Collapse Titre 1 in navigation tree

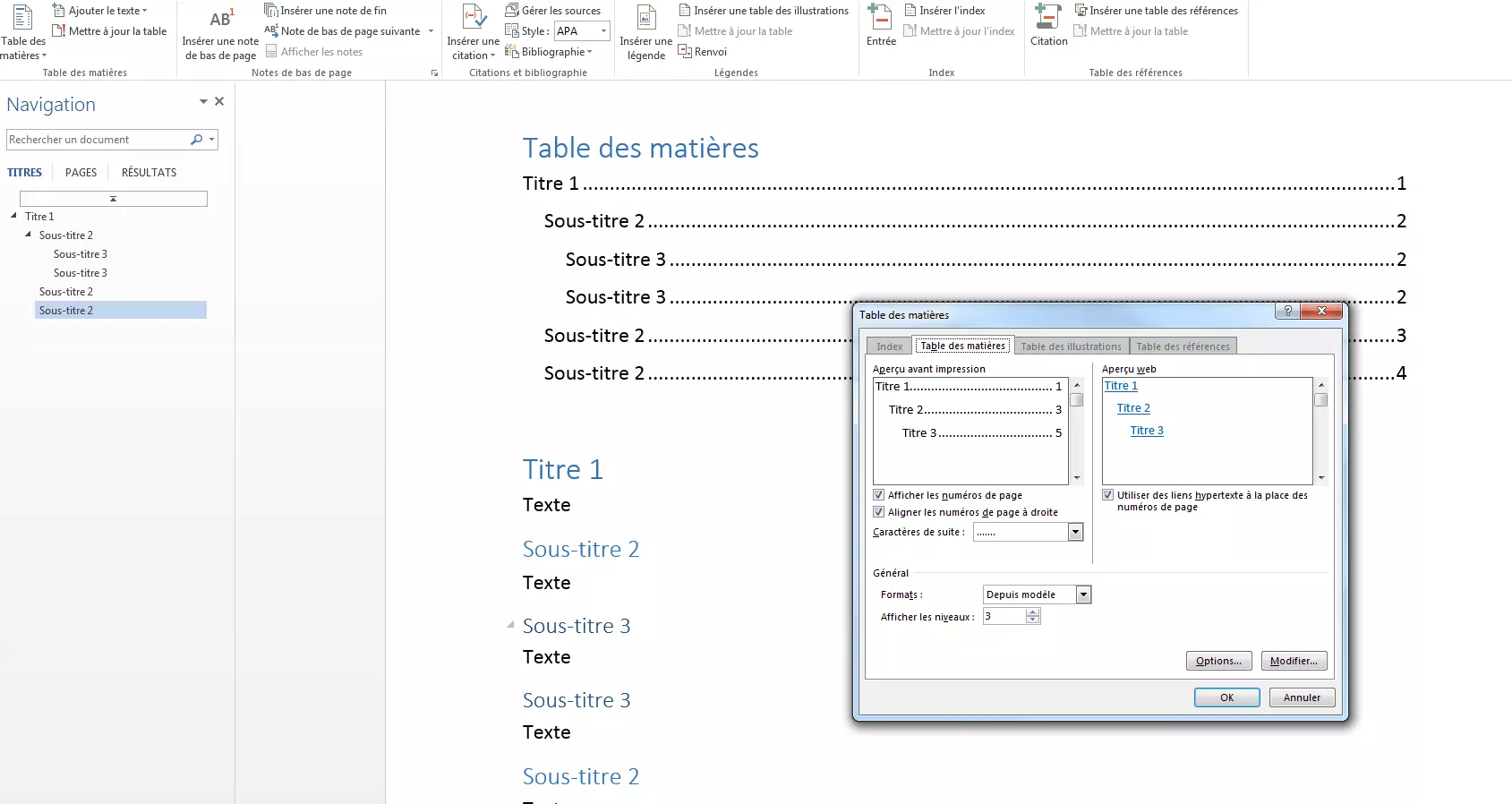pos(13,216)
